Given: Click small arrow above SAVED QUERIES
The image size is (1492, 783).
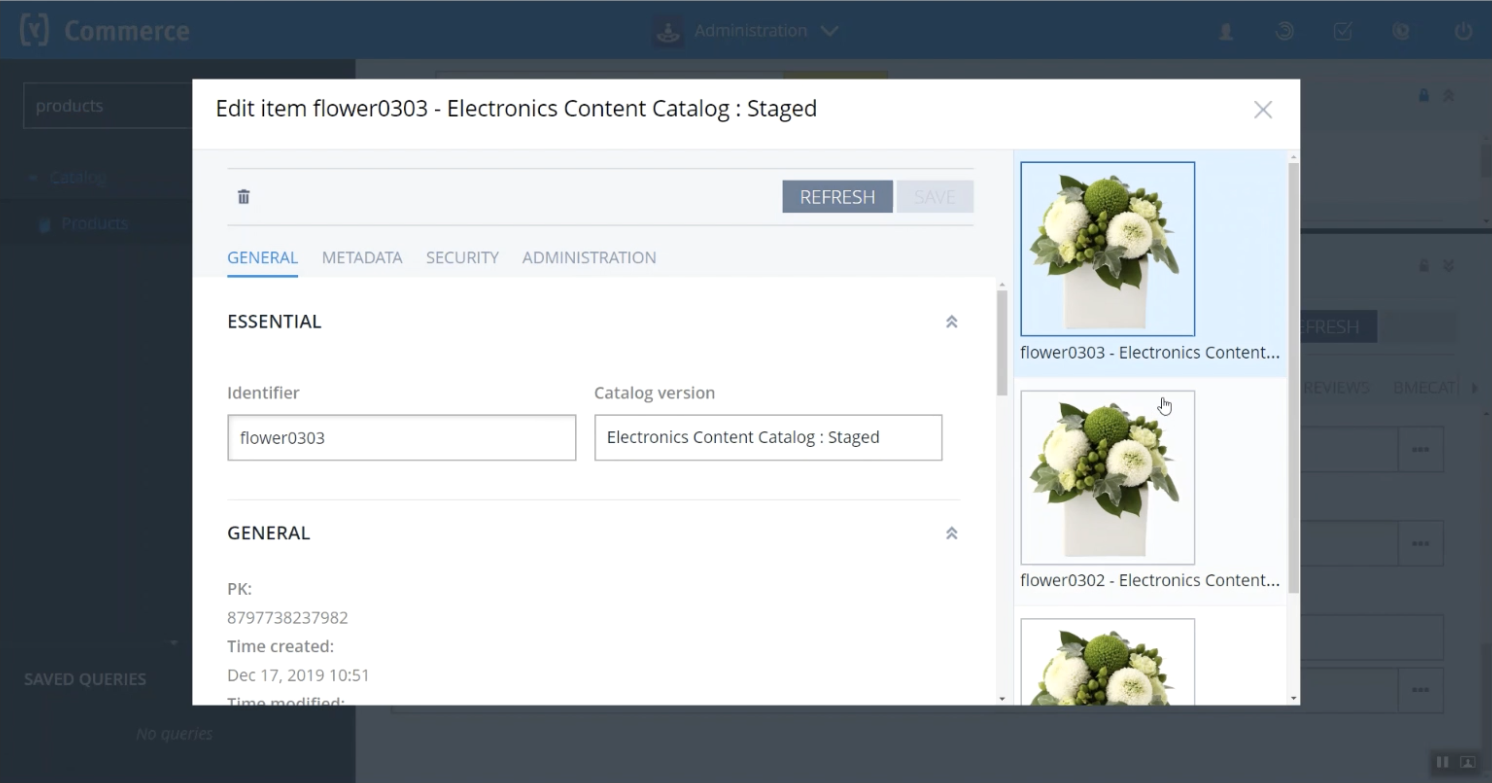Looking at the screenshot, I should [174, 642].
